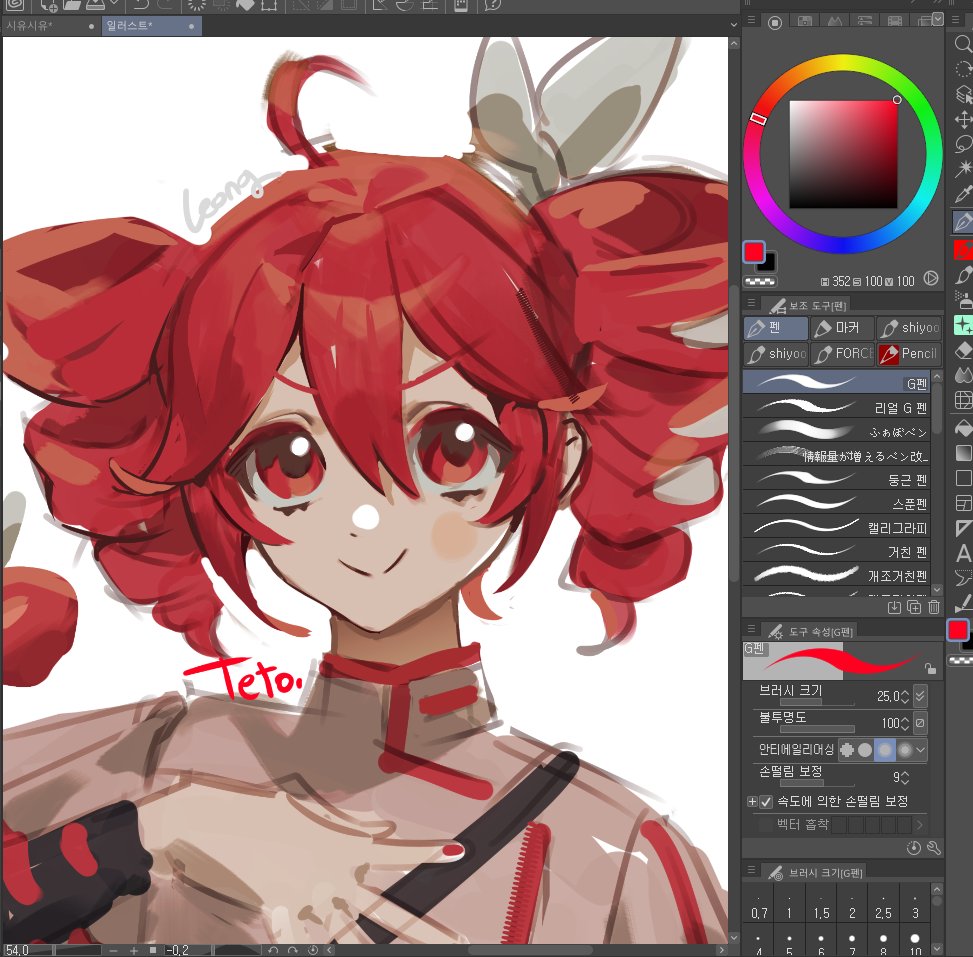Click the rotate-left icon in status bar
The height and width of the screenshot is (957, 973).
pyautogui.click(x=273, y=950)
